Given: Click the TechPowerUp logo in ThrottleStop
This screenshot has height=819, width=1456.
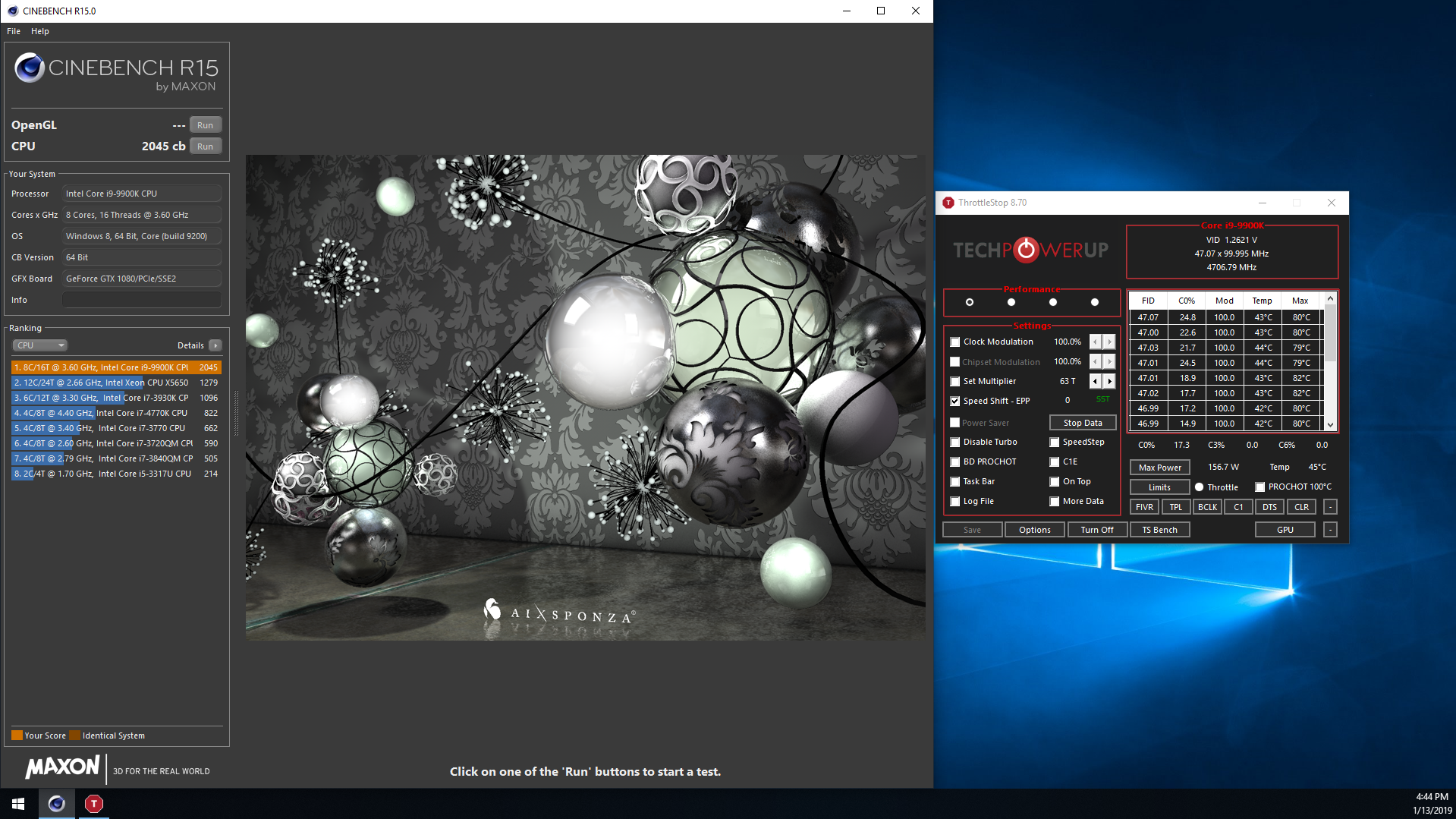Looking at the screenshot, I should [x=1030, y=250].
